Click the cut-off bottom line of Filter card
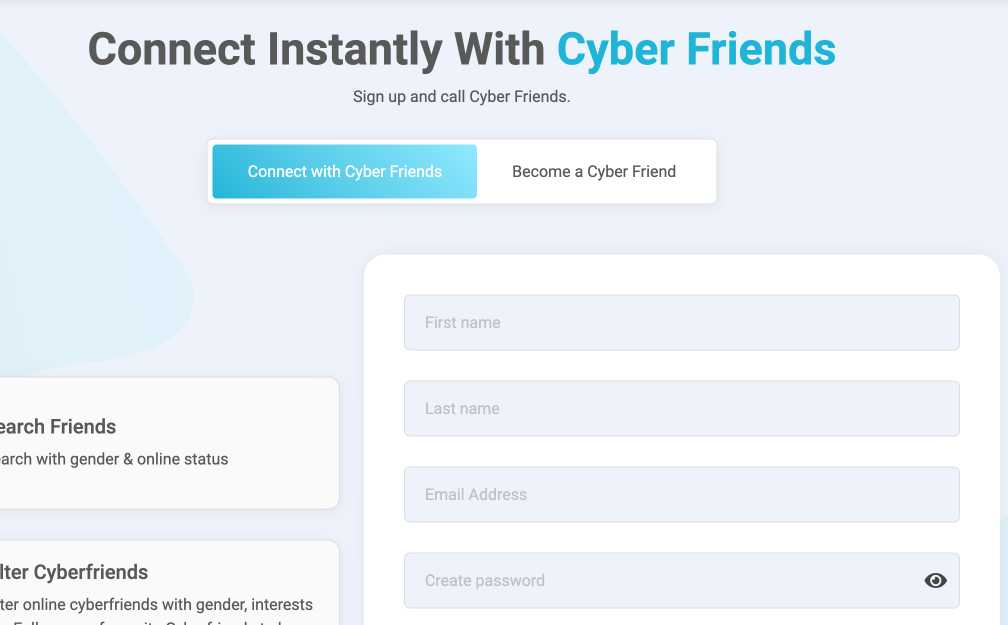 150,622
